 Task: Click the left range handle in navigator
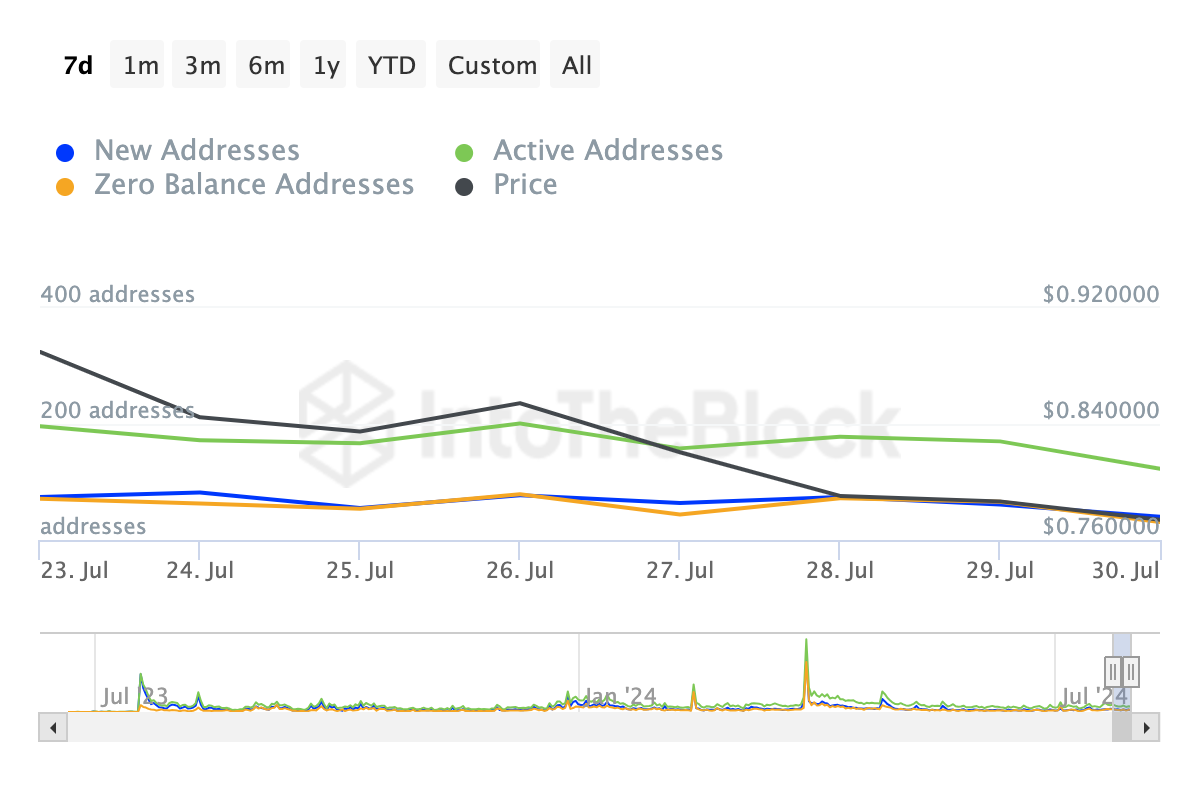(x=1112, y=670)
